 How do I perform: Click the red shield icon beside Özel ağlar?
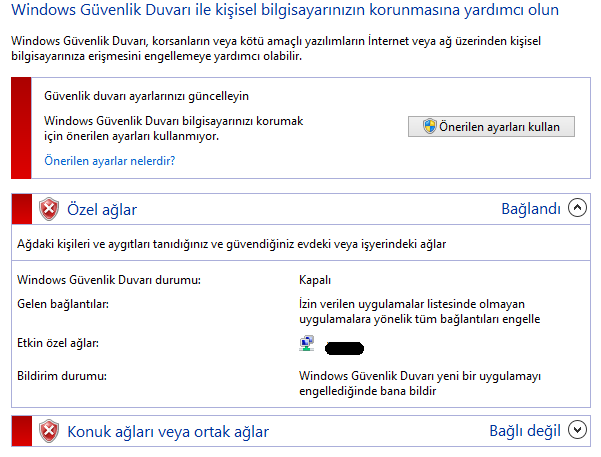point(49,209)
